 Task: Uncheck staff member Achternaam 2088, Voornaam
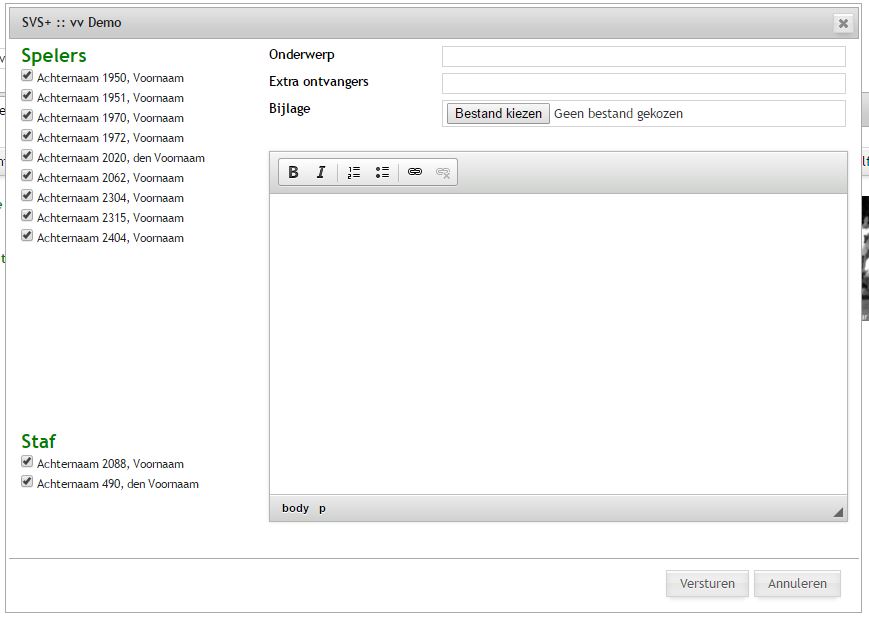coord(27,462)
